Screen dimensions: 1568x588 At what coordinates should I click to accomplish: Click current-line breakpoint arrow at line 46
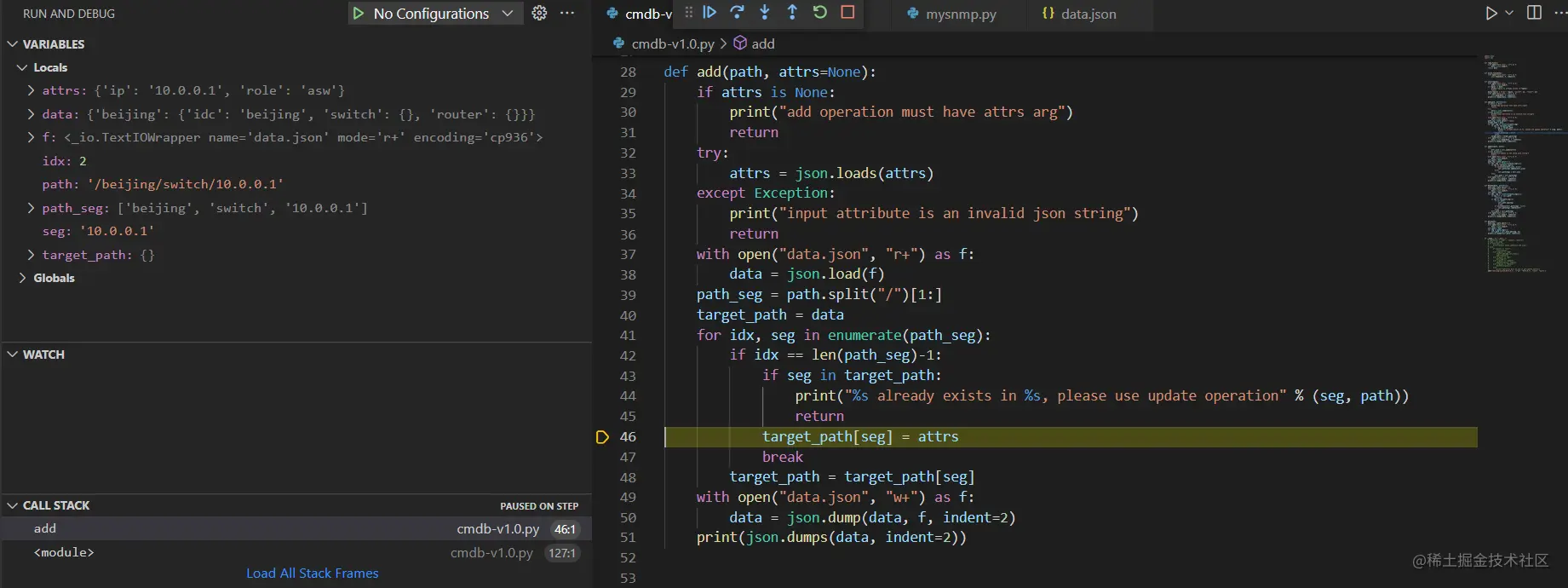pos(602,437)
